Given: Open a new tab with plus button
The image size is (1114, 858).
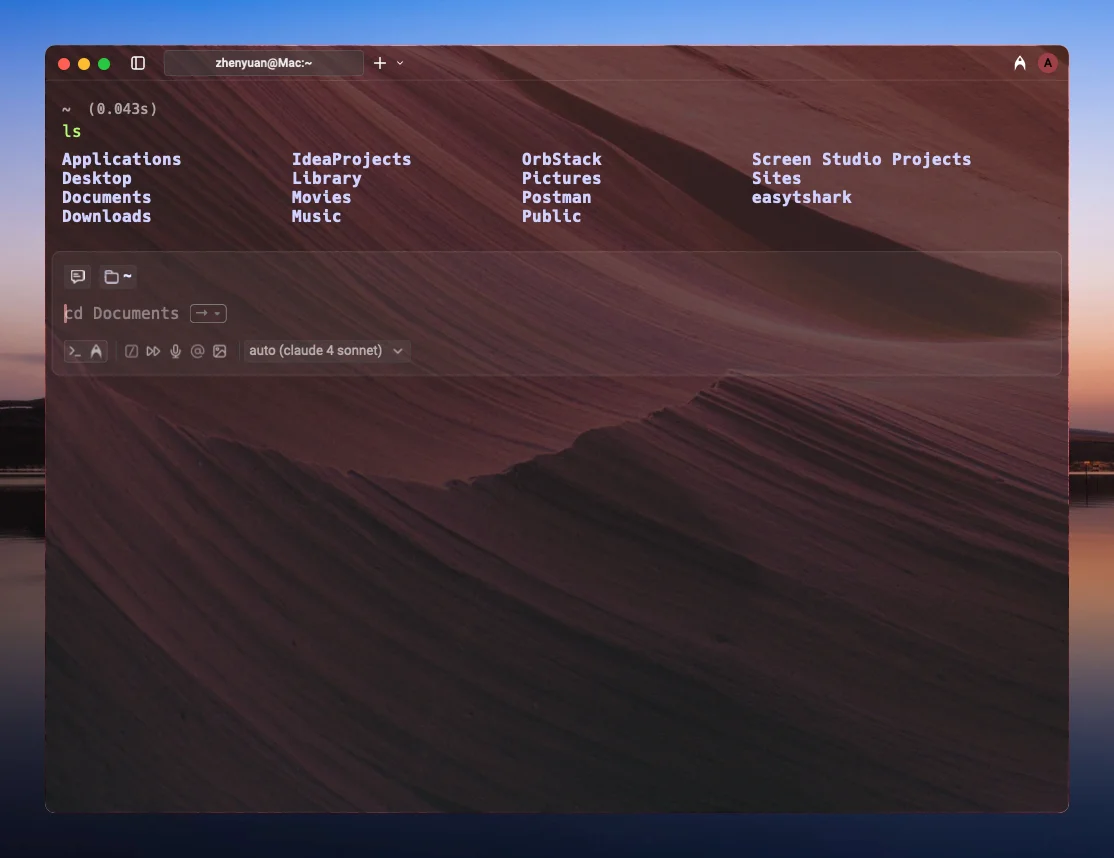Looking at the screenshot, I should [x=380, y=63].
